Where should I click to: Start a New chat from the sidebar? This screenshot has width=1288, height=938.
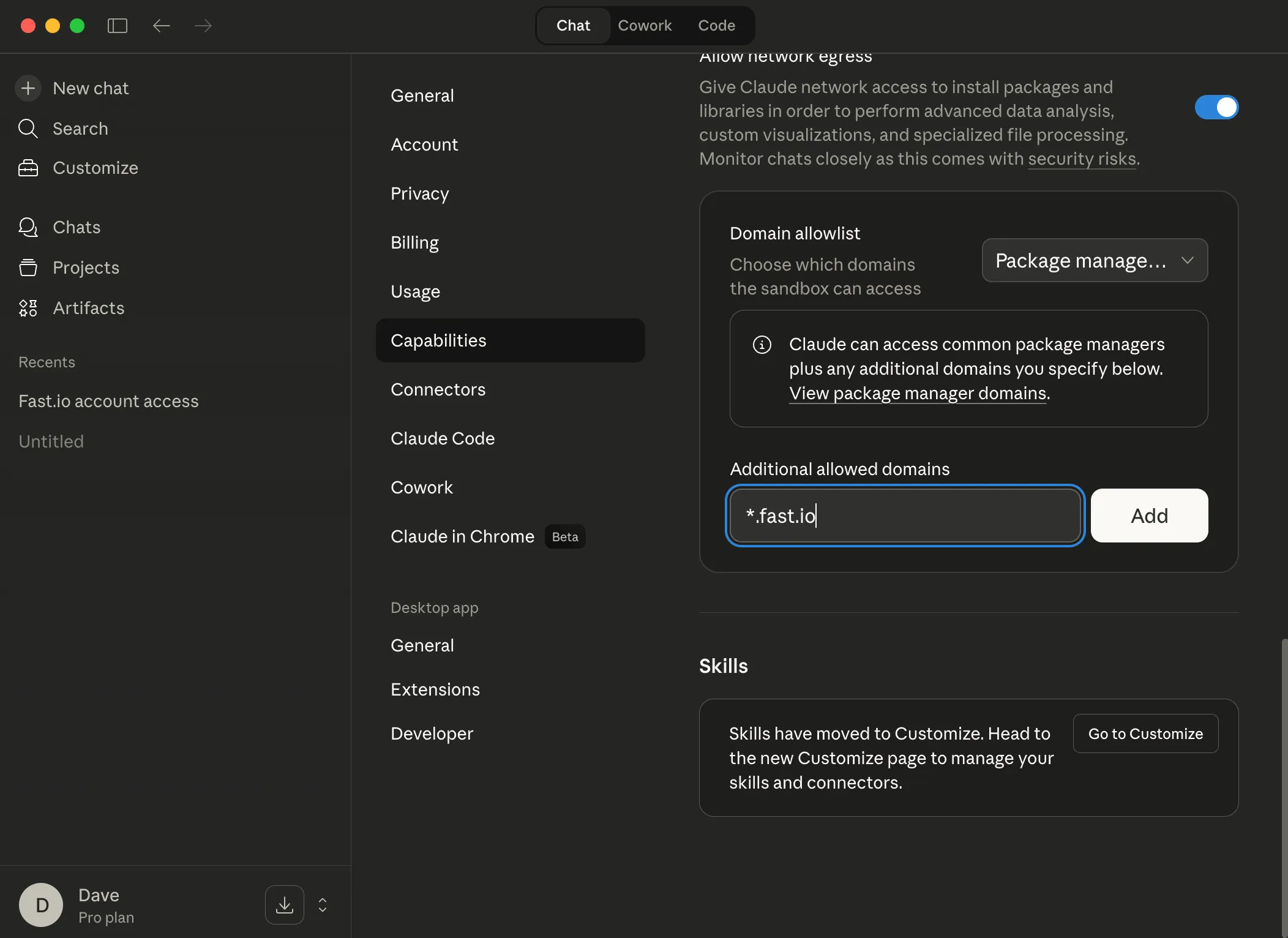(x=91, y=88)
